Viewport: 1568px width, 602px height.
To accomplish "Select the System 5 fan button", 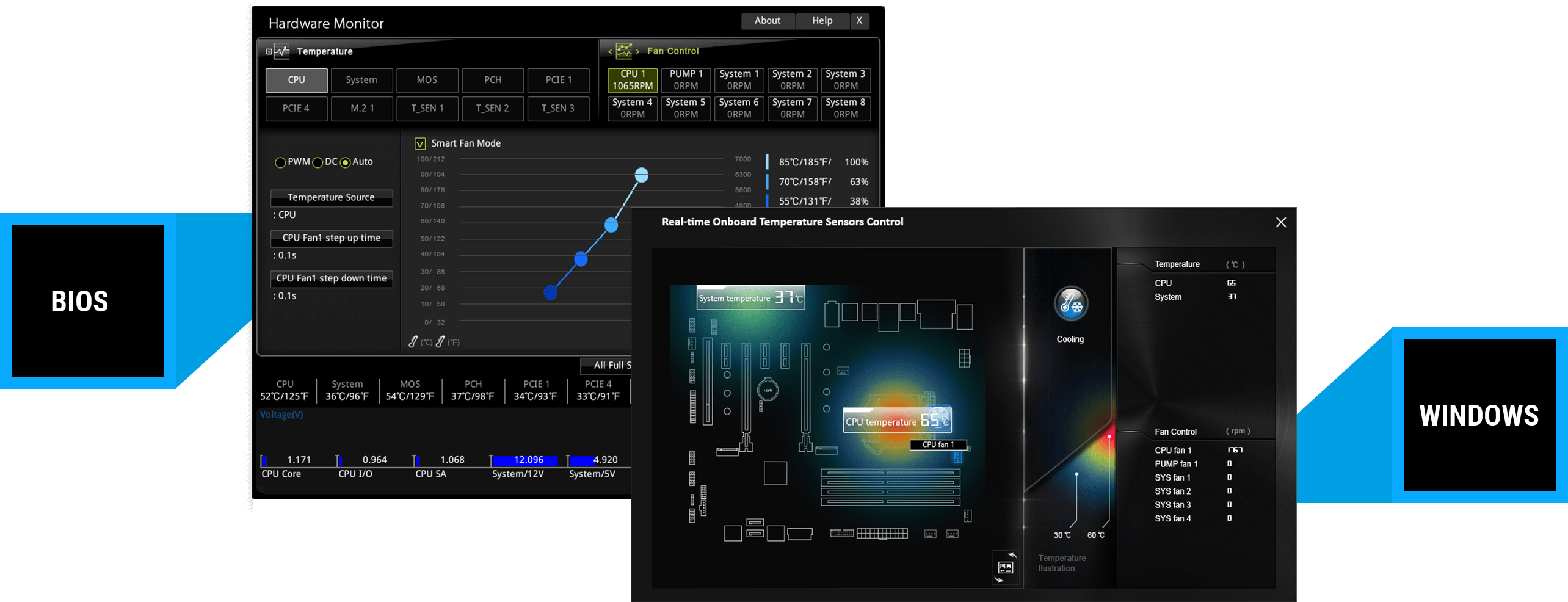I will tap(686, 108).
